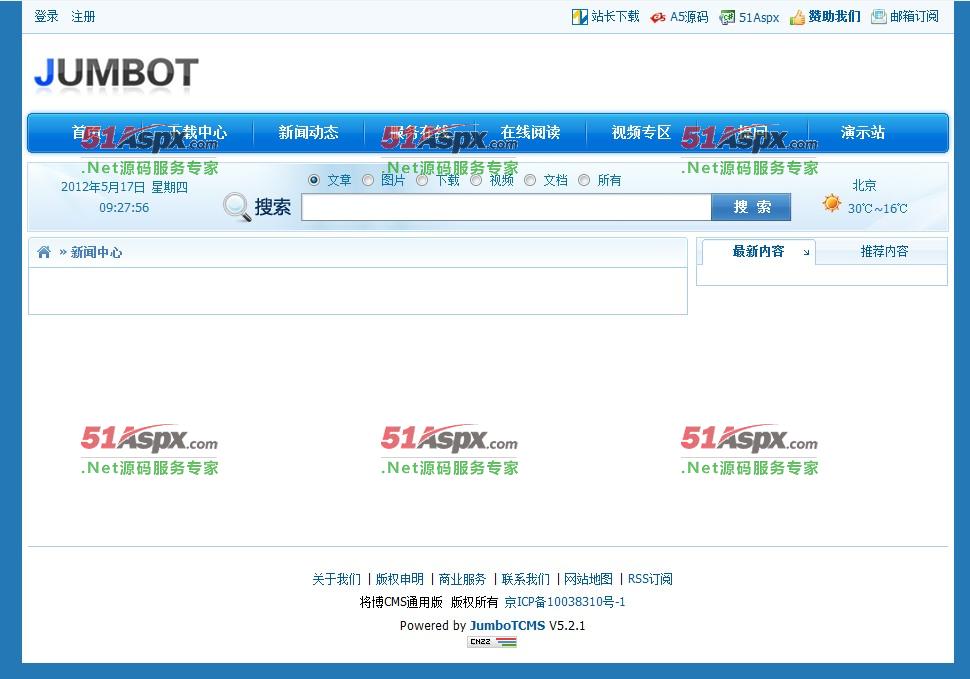
Task: Click the 51Aspx green icon
Action: [x=727, y=17]
